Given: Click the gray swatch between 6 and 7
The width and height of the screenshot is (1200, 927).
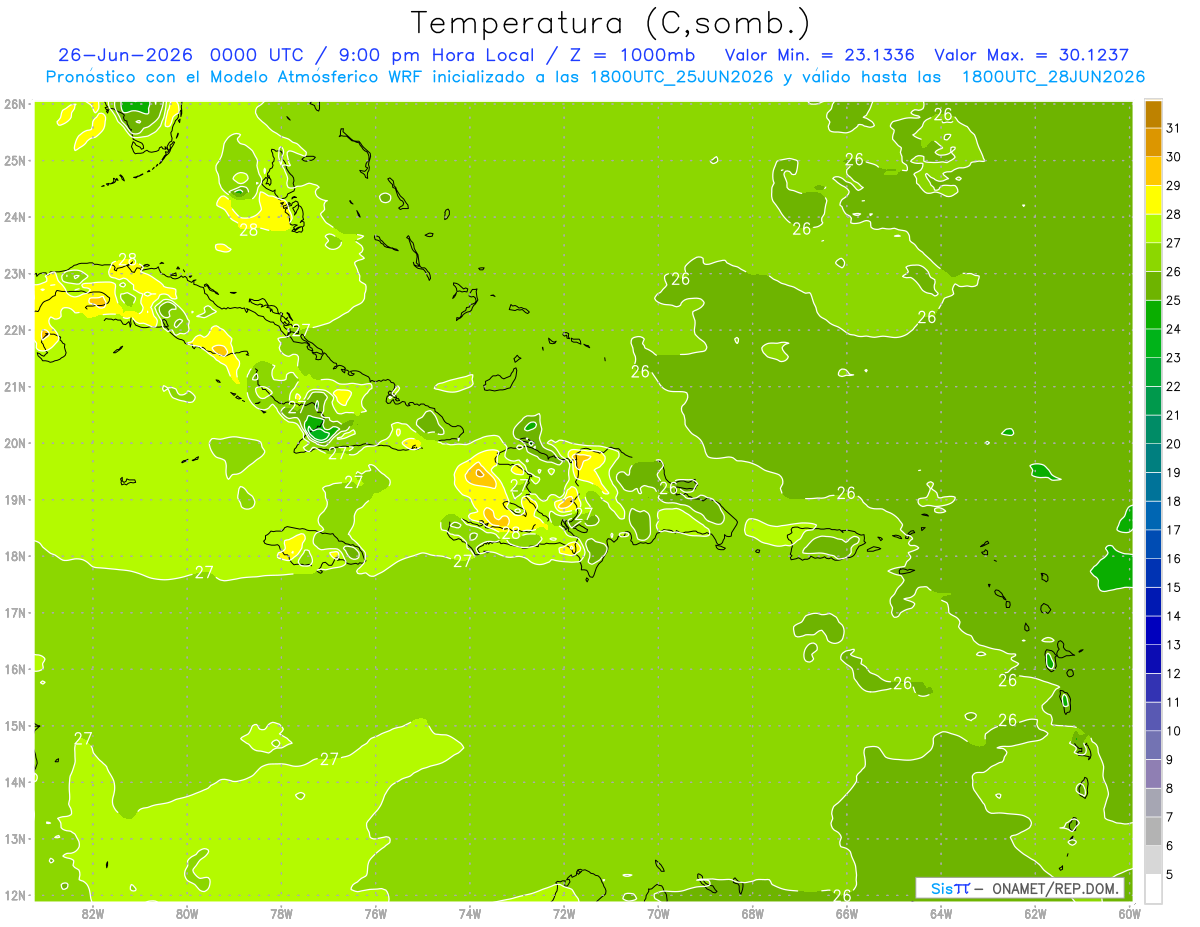Looking at the screenshot, I should point(1153,831).
